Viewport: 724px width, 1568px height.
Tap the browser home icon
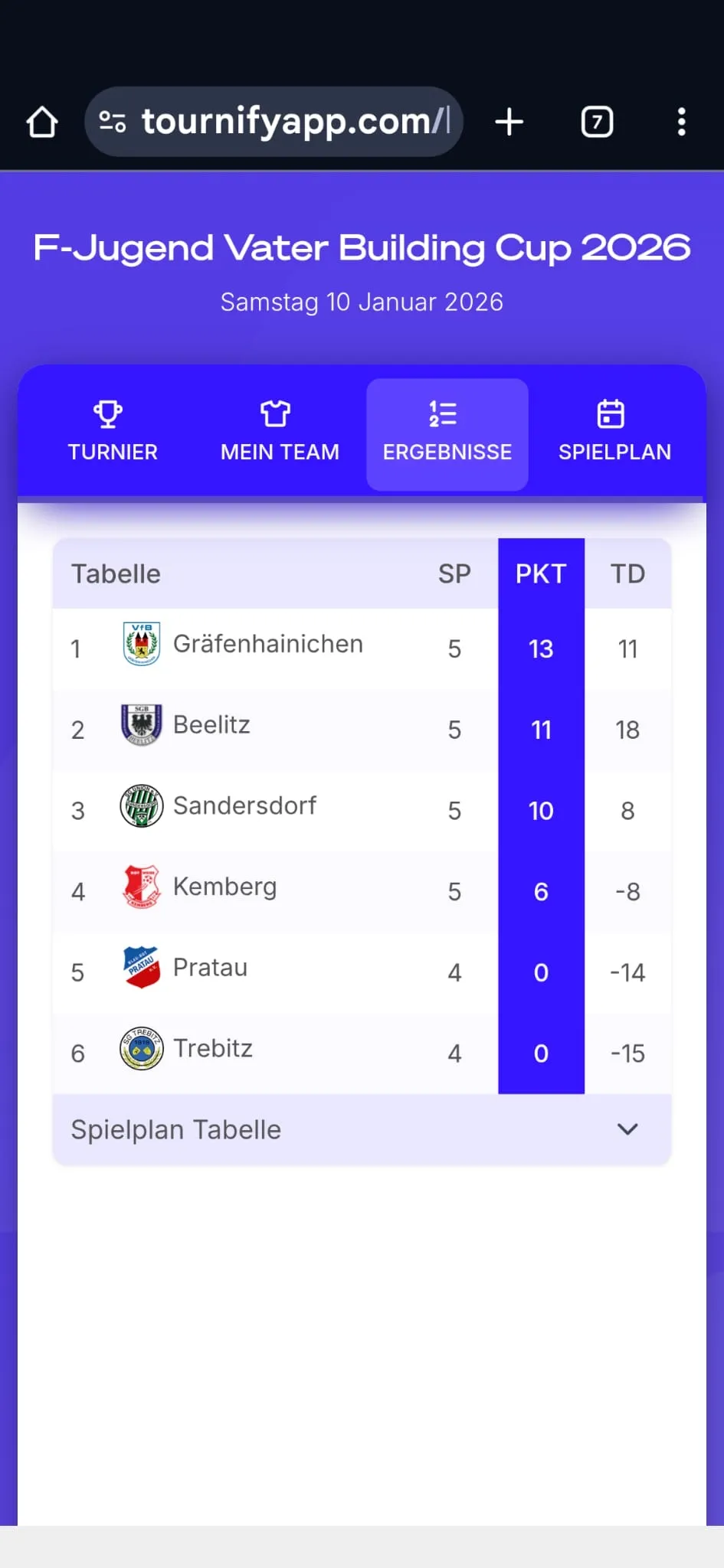42,122
